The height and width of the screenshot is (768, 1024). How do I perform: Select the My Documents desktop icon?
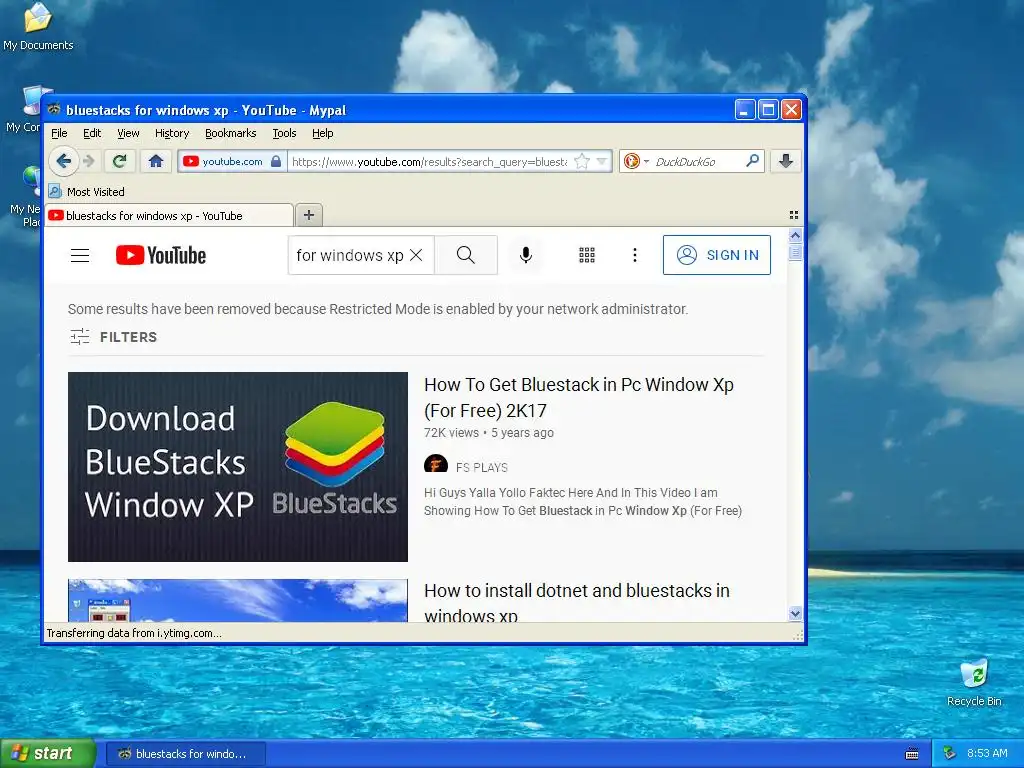tap(38, 26)
